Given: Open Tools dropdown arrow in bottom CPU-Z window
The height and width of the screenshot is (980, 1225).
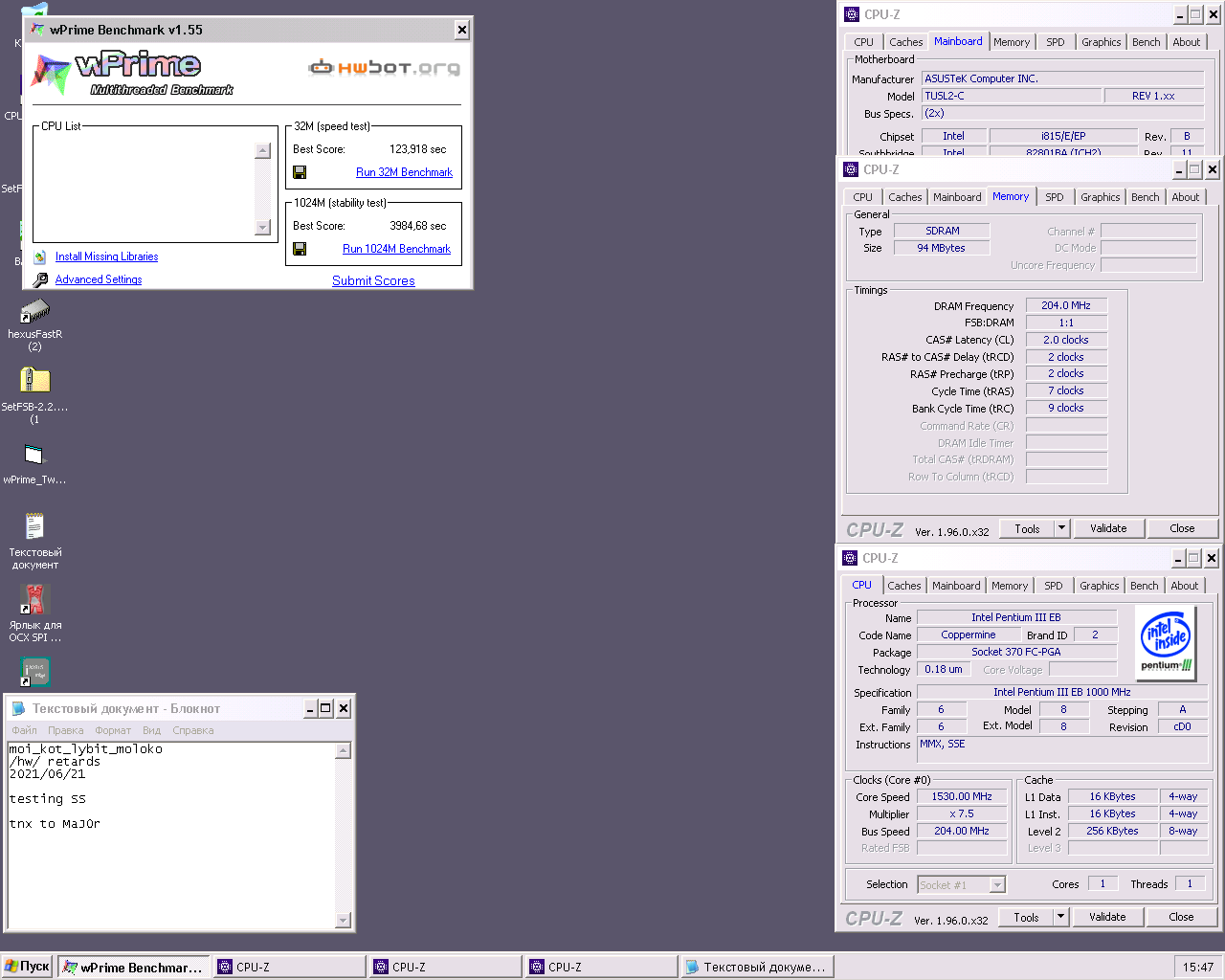Looking at the screenshot, I should (1060, 917).
